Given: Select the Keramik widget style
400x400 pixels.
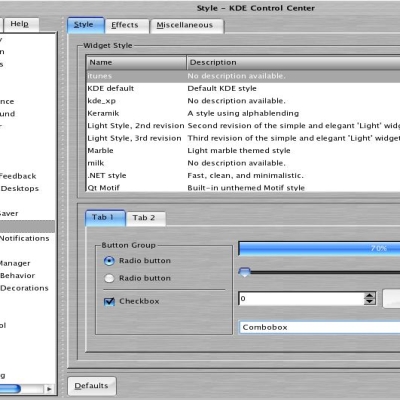Looking at the screenshot, I should (243, 113).
